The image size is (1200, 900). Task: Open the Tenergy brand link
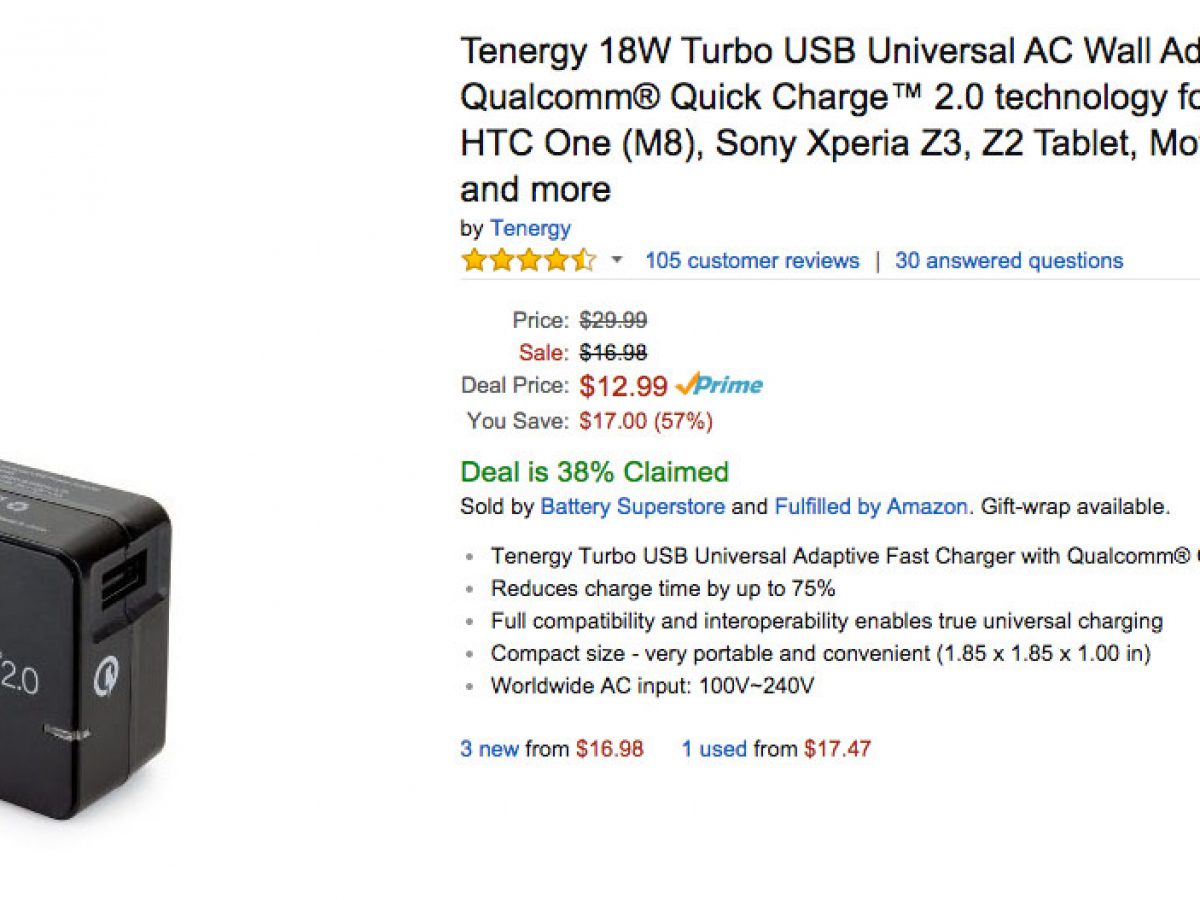[x=530, y=228]
